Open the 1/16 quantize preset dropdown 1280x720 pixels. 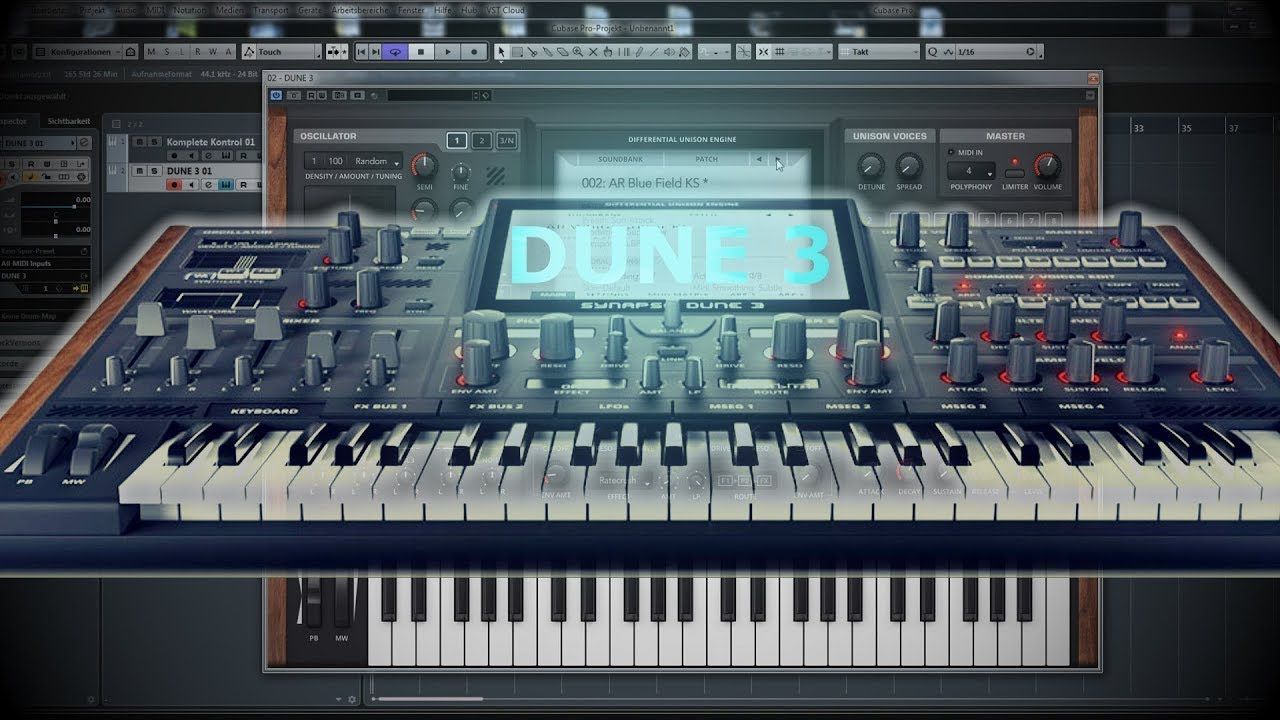coord(995,51)
